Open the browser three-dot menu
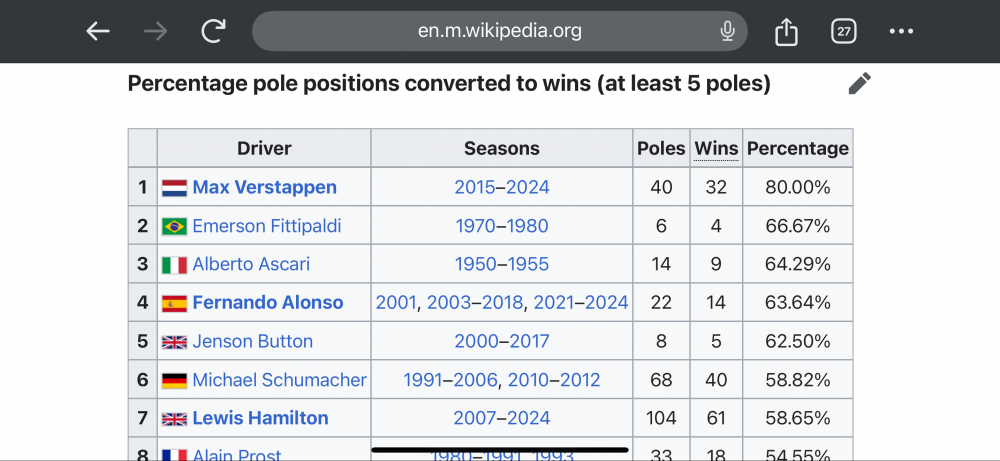 pos(901,31)
